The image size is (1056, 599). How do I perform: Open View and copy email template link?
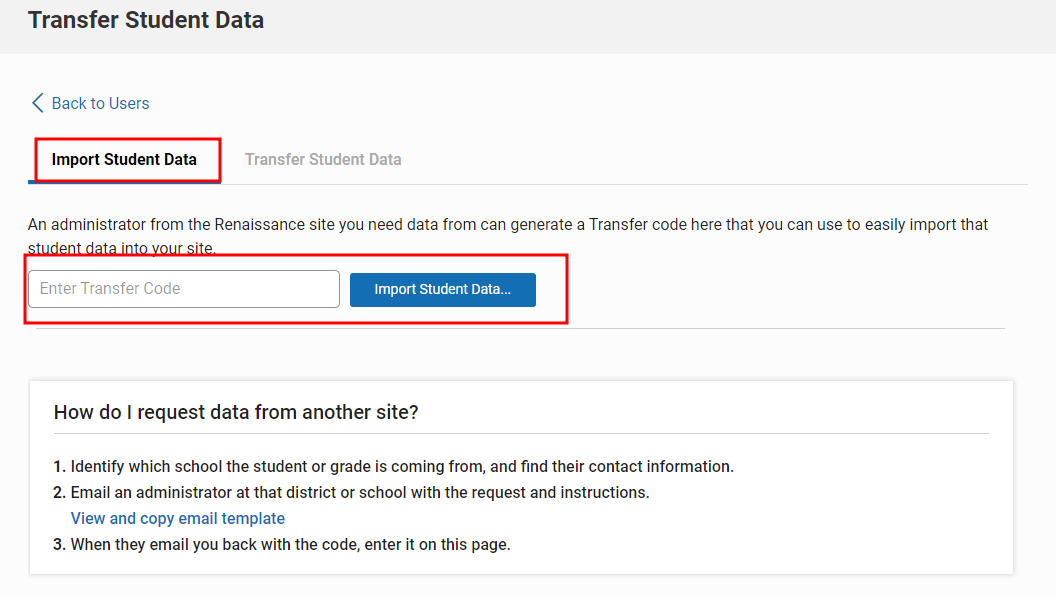(x=178, y=518)
